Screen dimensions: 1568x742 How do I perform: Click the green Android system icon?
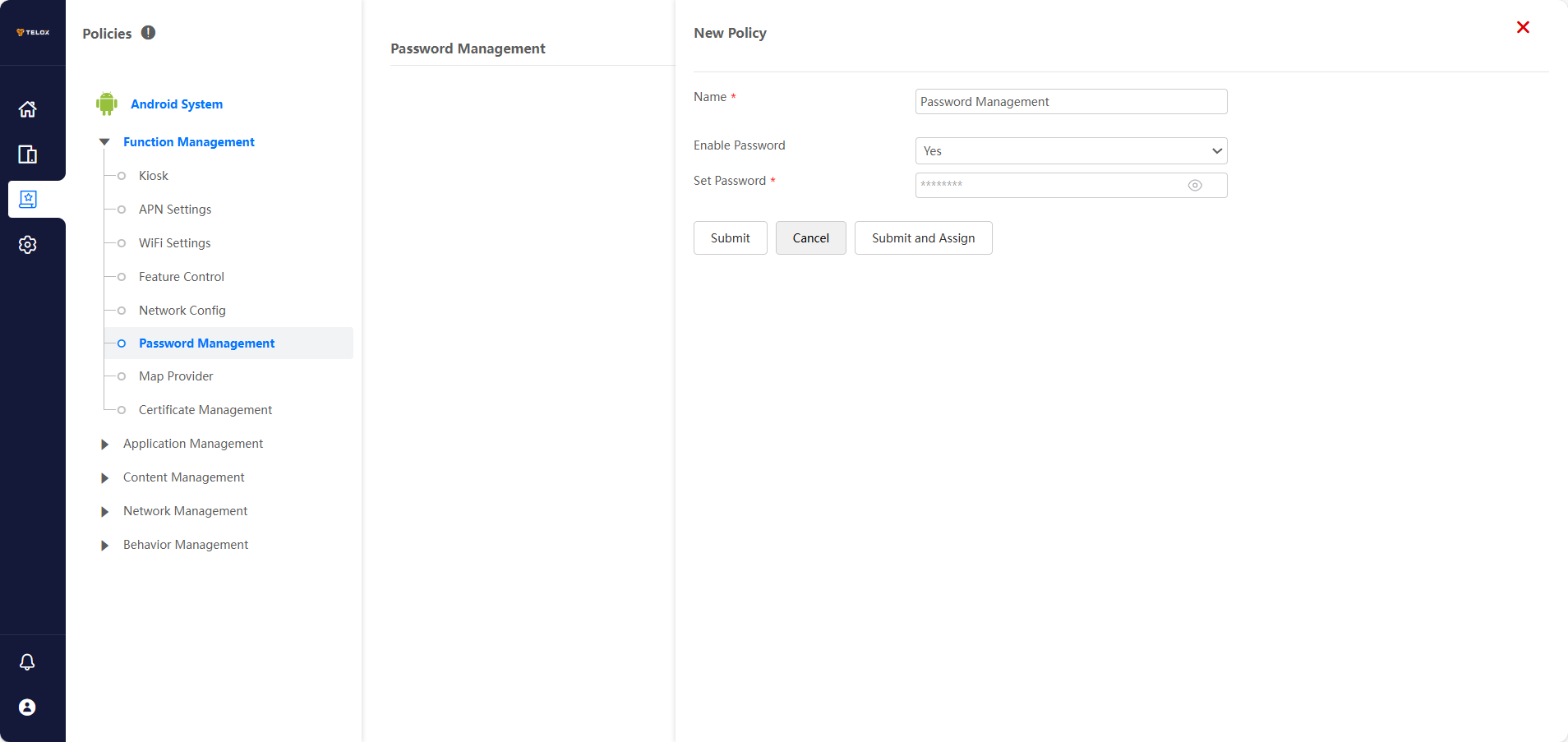pyautogui.click(x=107, y=104)
